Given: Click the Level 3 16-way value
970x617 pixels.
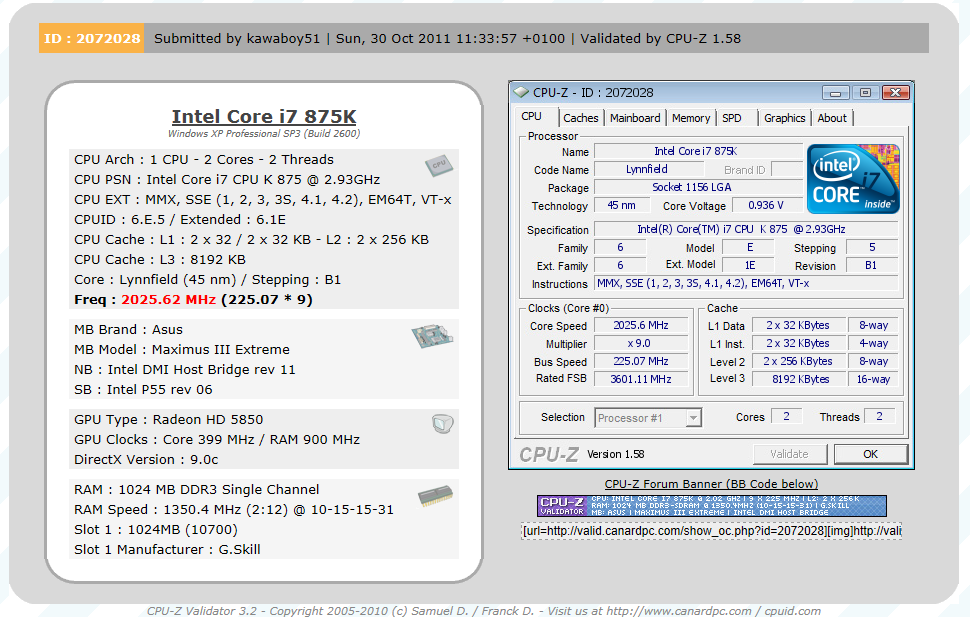Looking at the screenshot, I should [873, 379].
